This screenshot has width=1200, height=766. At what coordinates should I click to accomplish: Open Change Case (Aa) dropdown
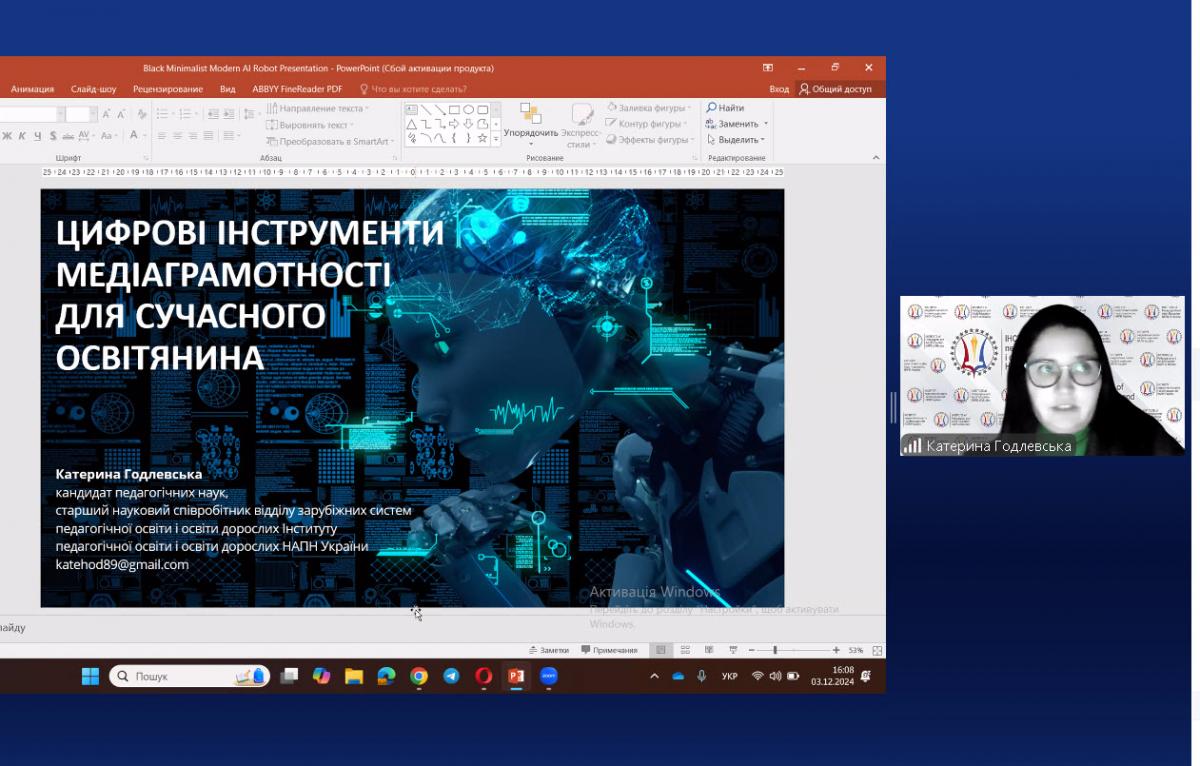(110, 136)
